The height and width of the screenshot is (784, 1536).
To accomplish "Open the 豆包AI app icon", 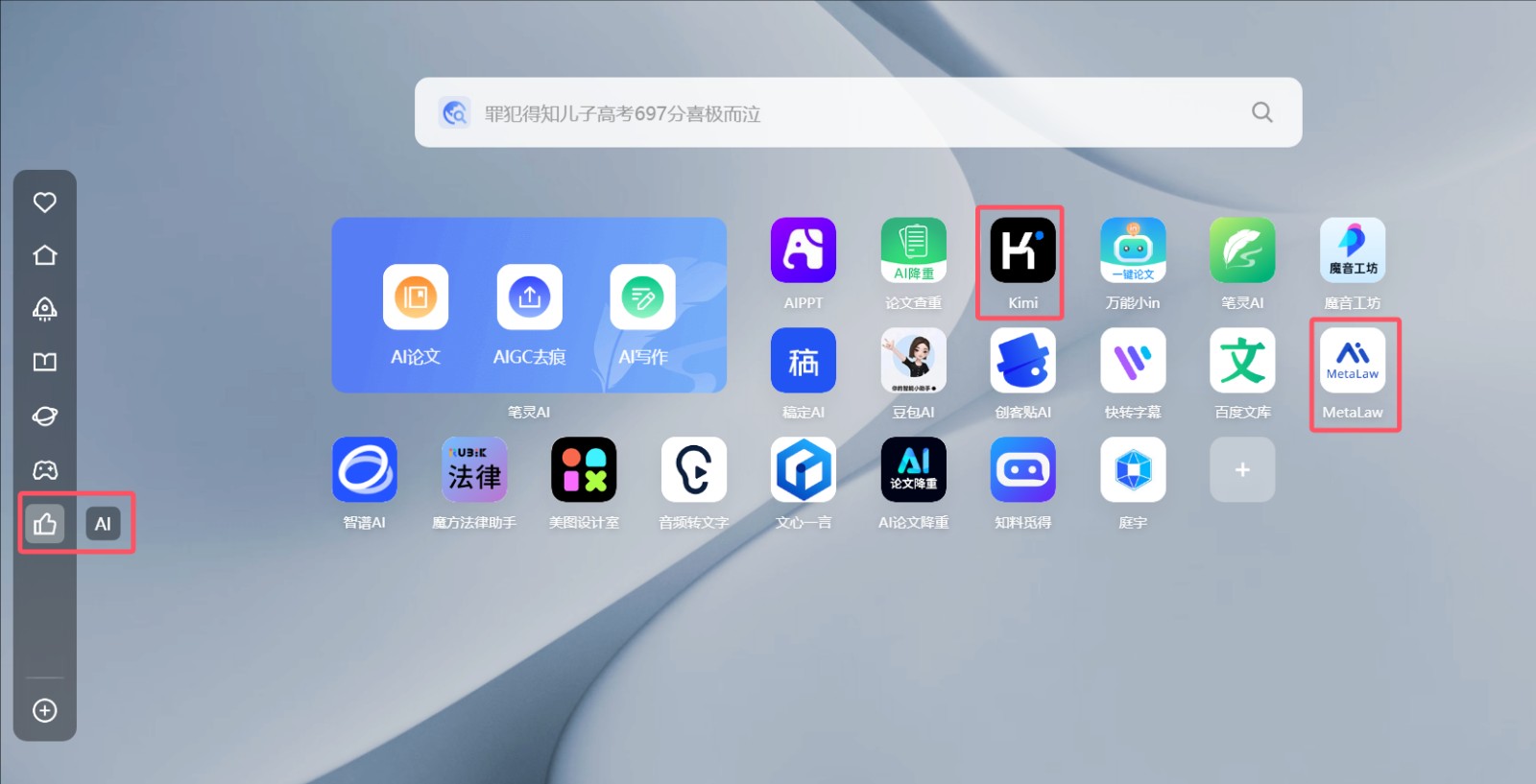I will click(913, 360).
